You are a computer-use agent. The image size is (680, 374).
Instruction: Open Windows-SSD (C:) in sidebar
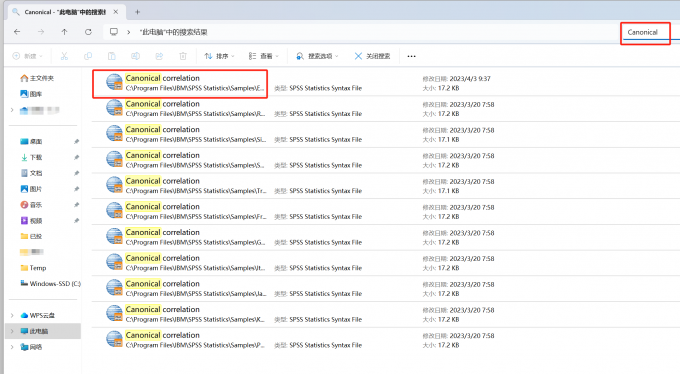(x=50, y=284)
